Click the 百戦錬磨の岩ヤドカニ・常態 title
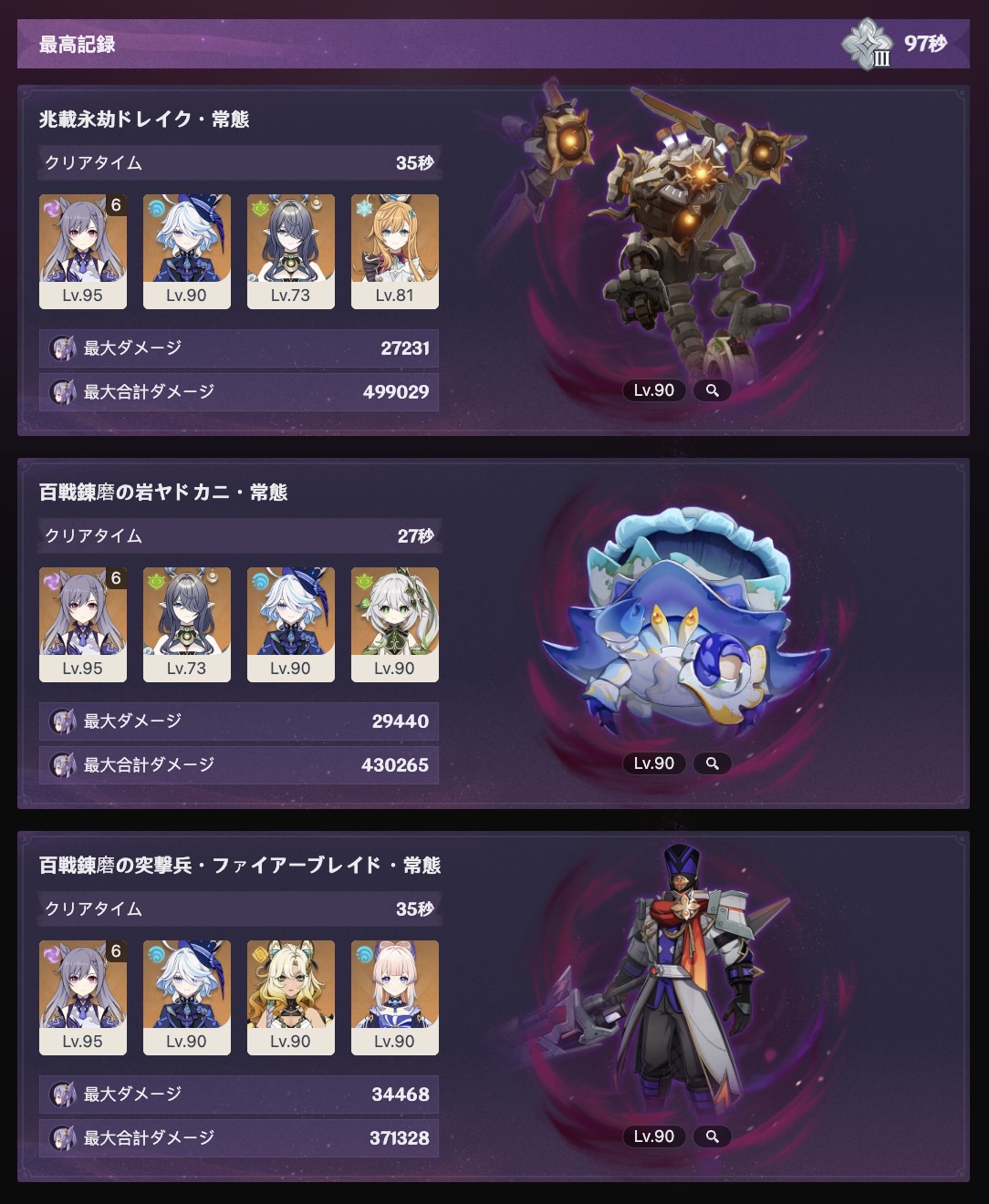This screenshot has height=1204, width=989. [x=163, y=493]
